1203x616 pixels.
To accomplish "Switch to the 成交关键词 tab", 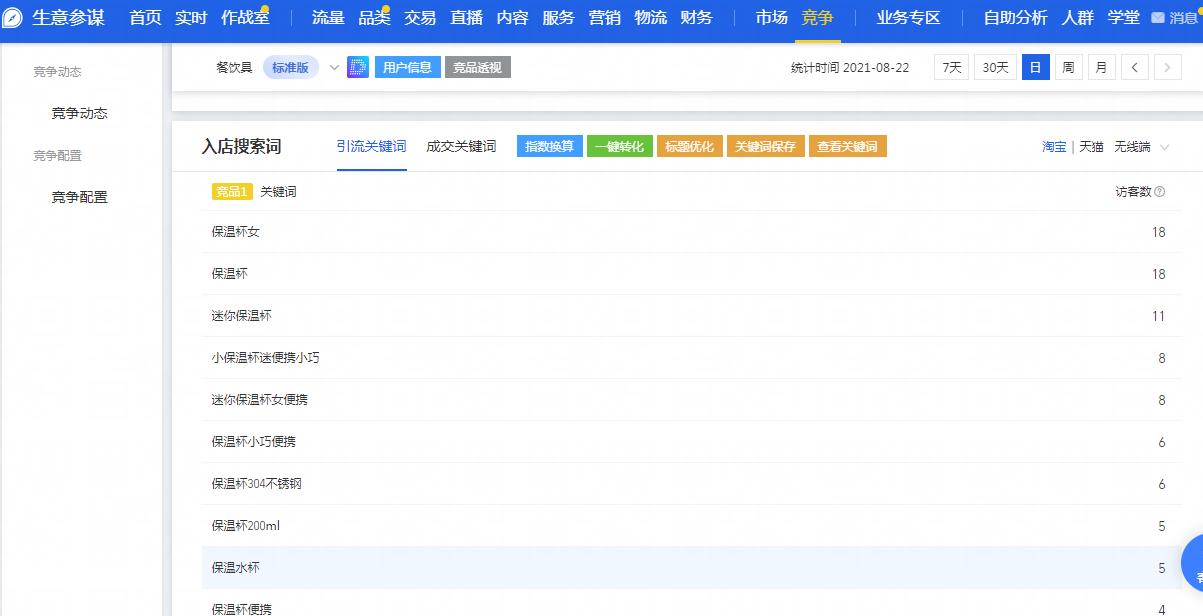I will click(x=461, y=145).
